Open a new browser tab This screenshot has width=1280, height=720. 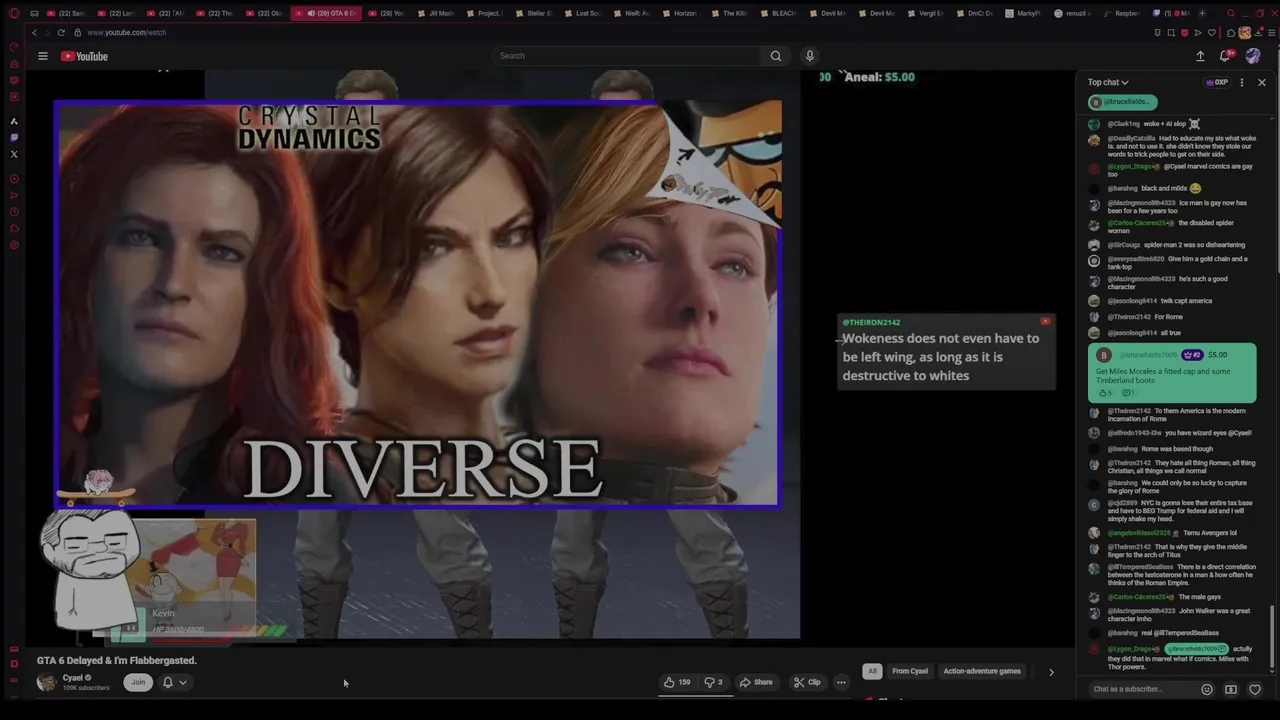click(x=1201, y=13)
